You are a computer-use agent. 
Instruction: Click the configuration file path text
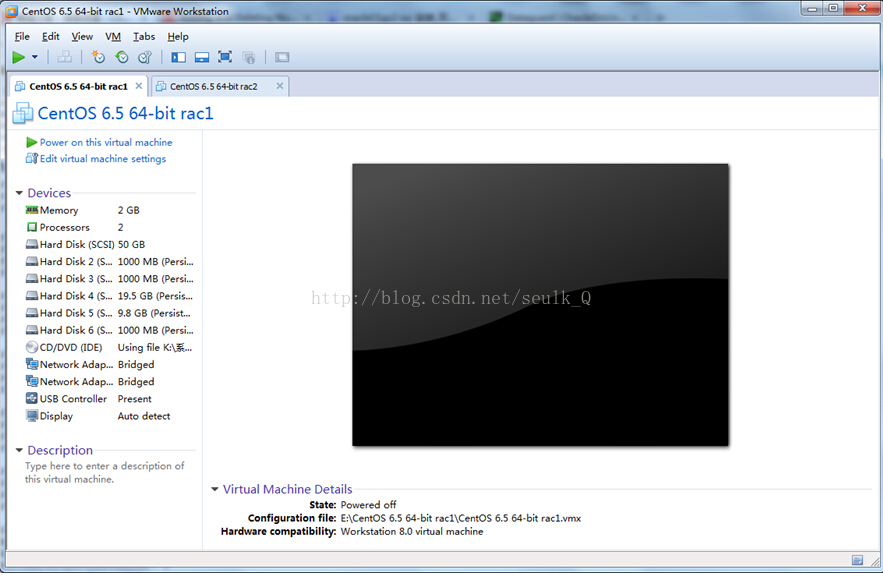[x=461, y=519]
